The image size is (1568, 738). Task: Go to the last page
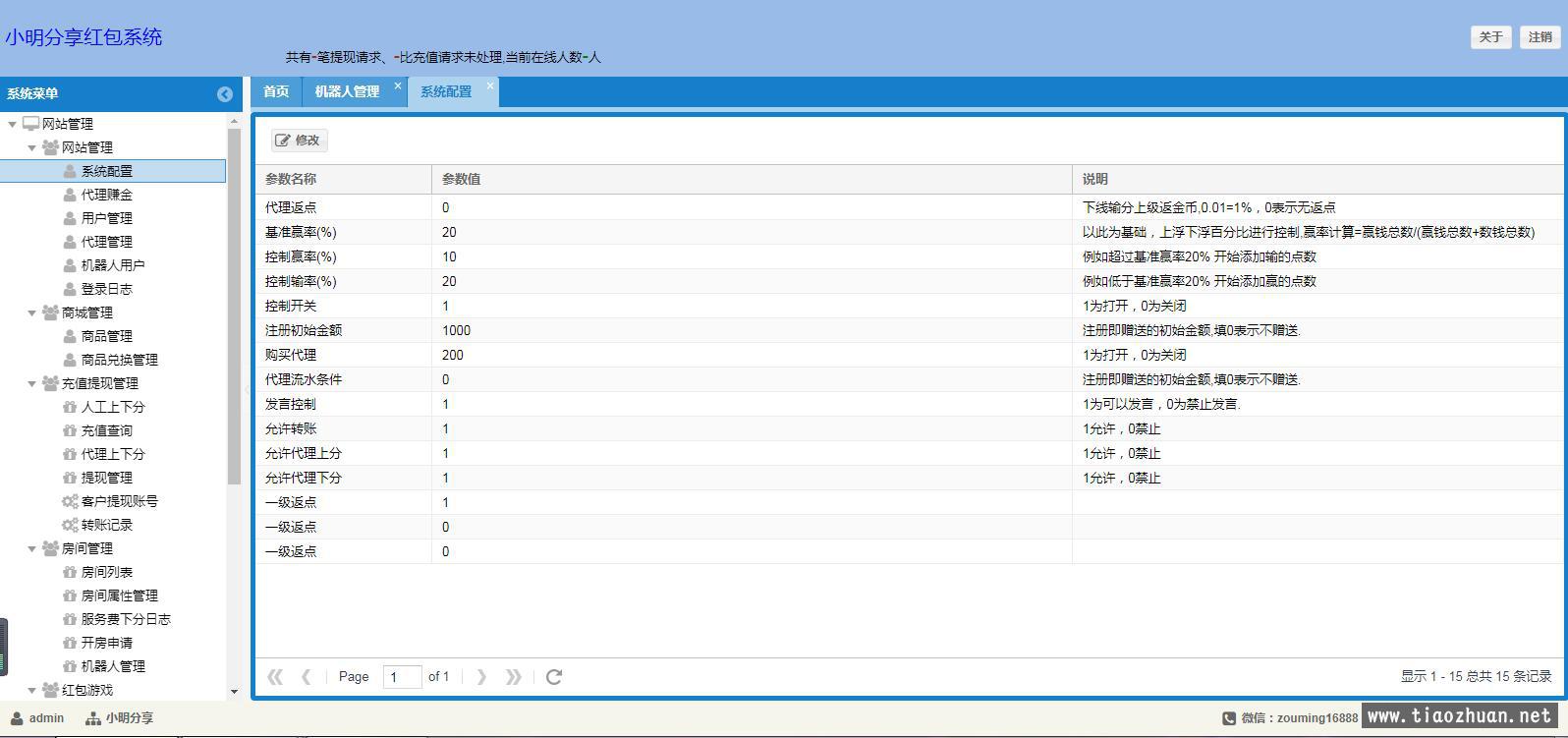point(514,676)
